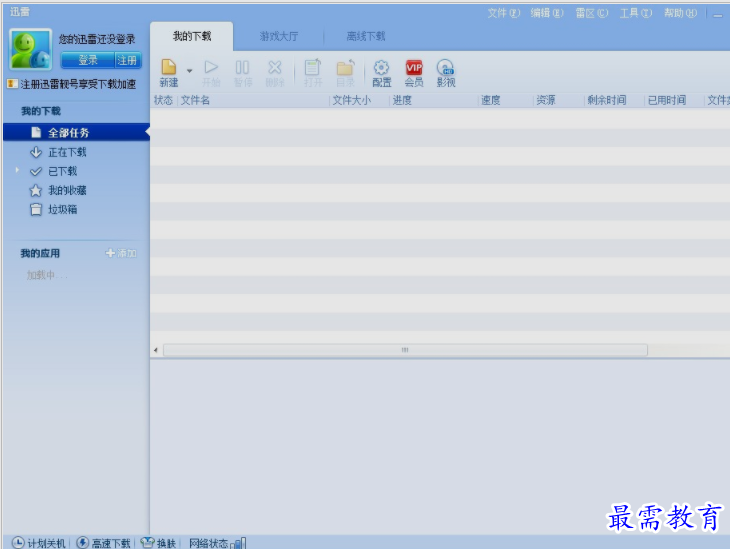Image resolution: width=730 pixels, height=549 pixels.
Task: Open the 配置 settings gear icon
Action: coord(381,73)
